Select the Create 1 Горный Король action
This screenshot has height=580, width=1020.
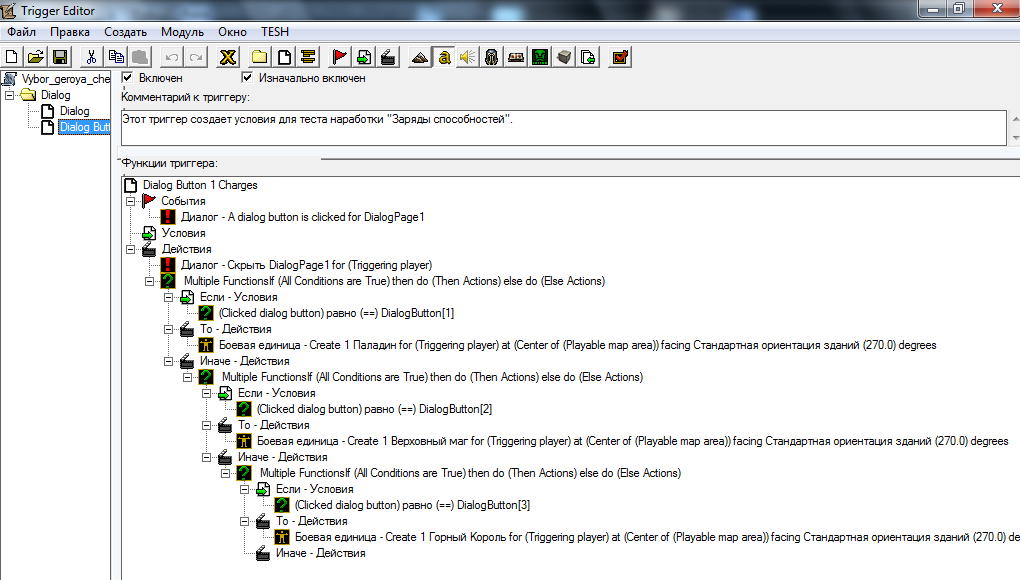(x=657, y=537)
